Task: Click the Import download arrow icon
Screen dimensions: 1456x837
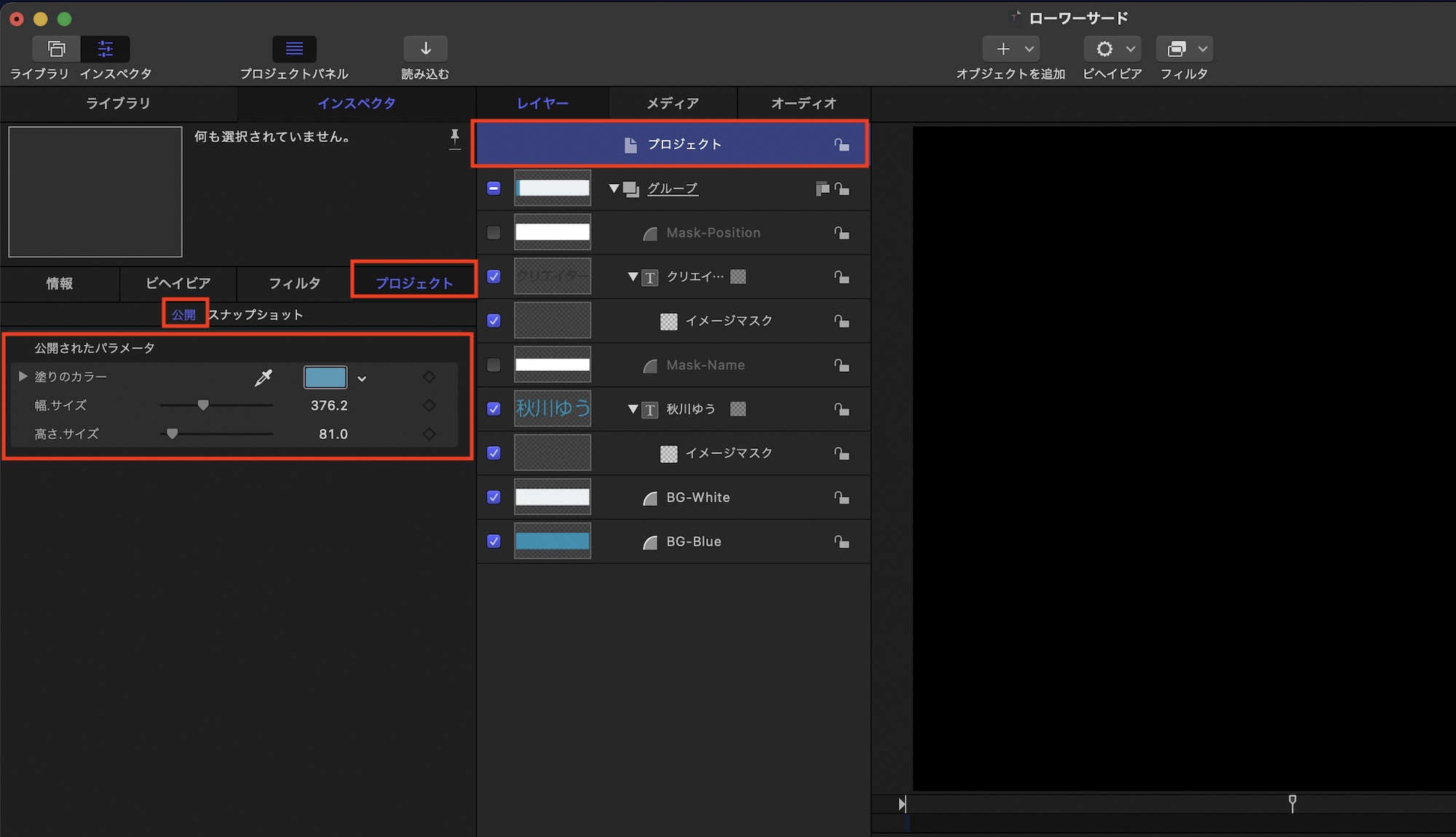Action: click(425, 49)
